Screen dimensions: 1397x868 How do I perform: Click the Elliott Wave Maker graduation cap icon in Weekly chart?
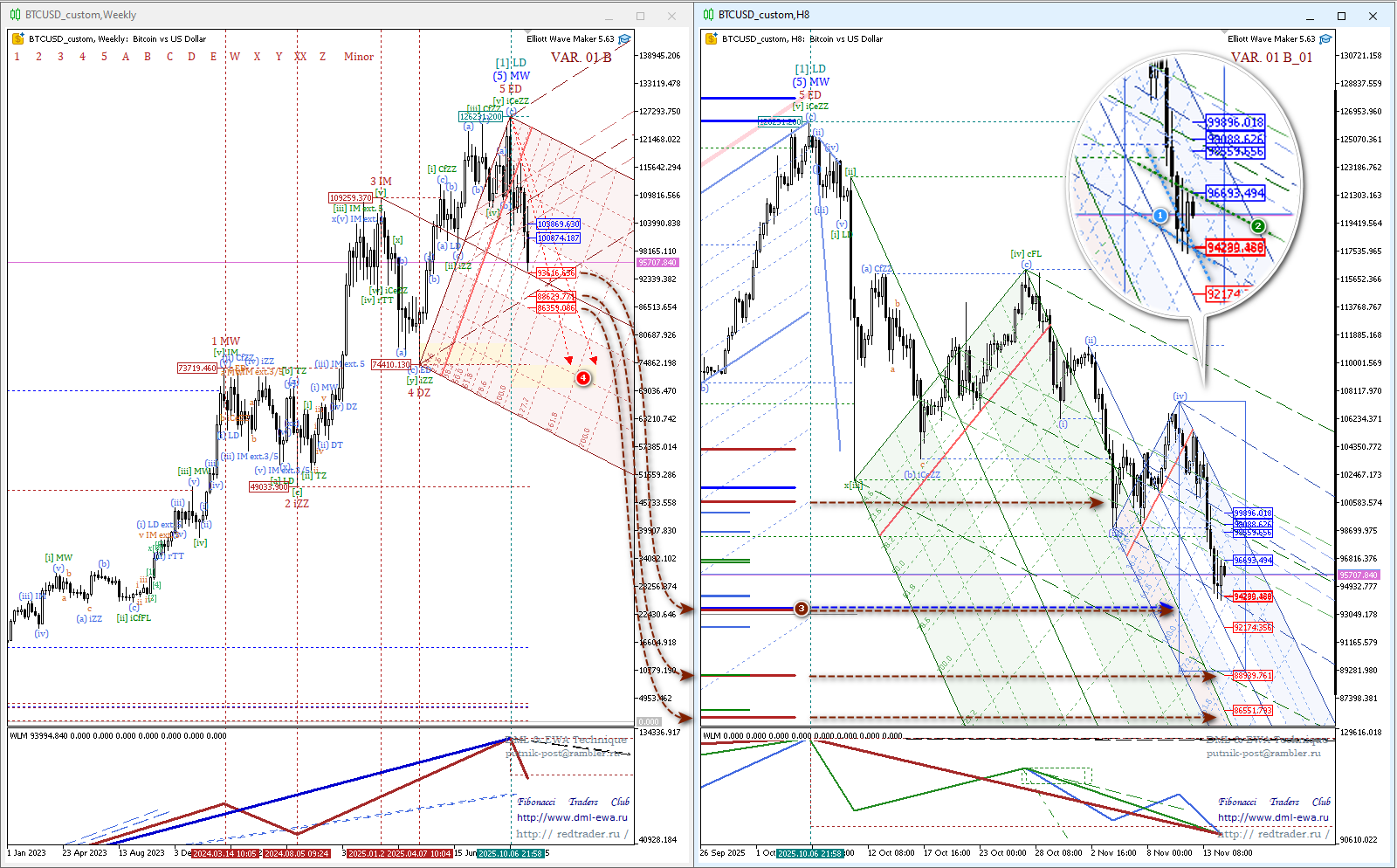point(624,39)
